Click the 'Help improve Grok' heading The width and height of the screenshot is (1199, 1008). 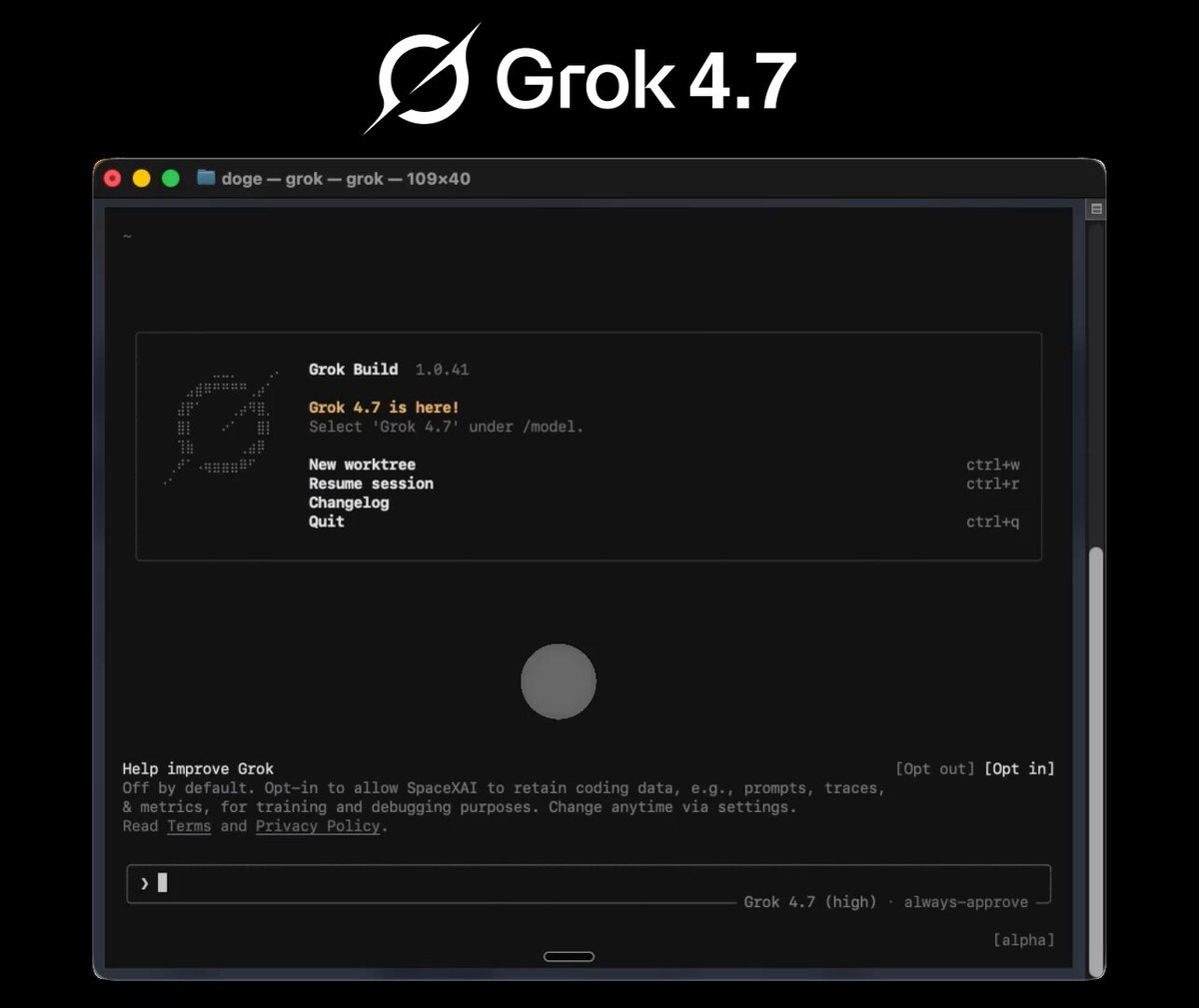coord(198,768)
